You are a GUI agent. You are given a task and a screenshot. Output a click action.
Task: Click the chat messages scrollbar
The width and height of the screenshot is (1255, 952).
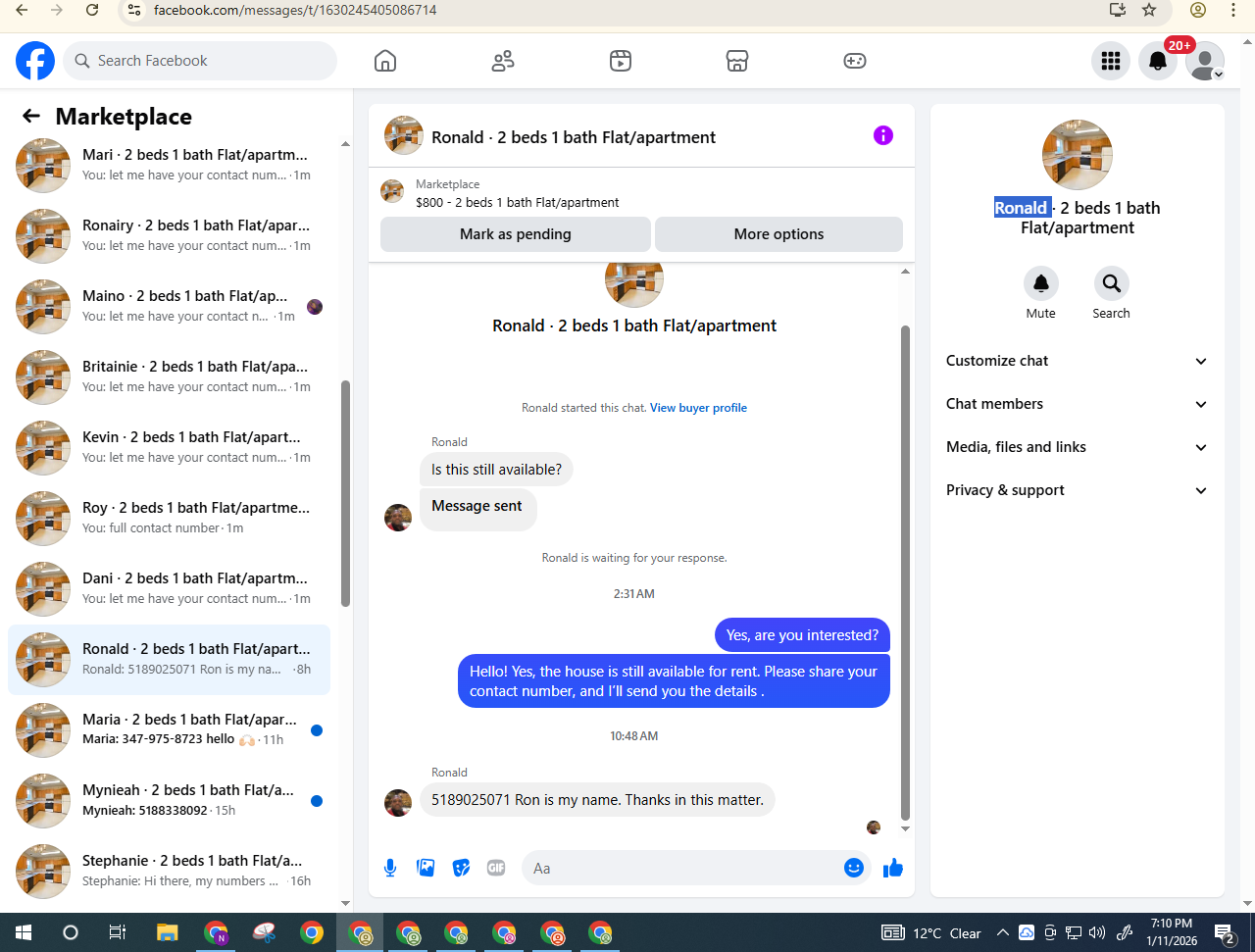coord(905,573)
